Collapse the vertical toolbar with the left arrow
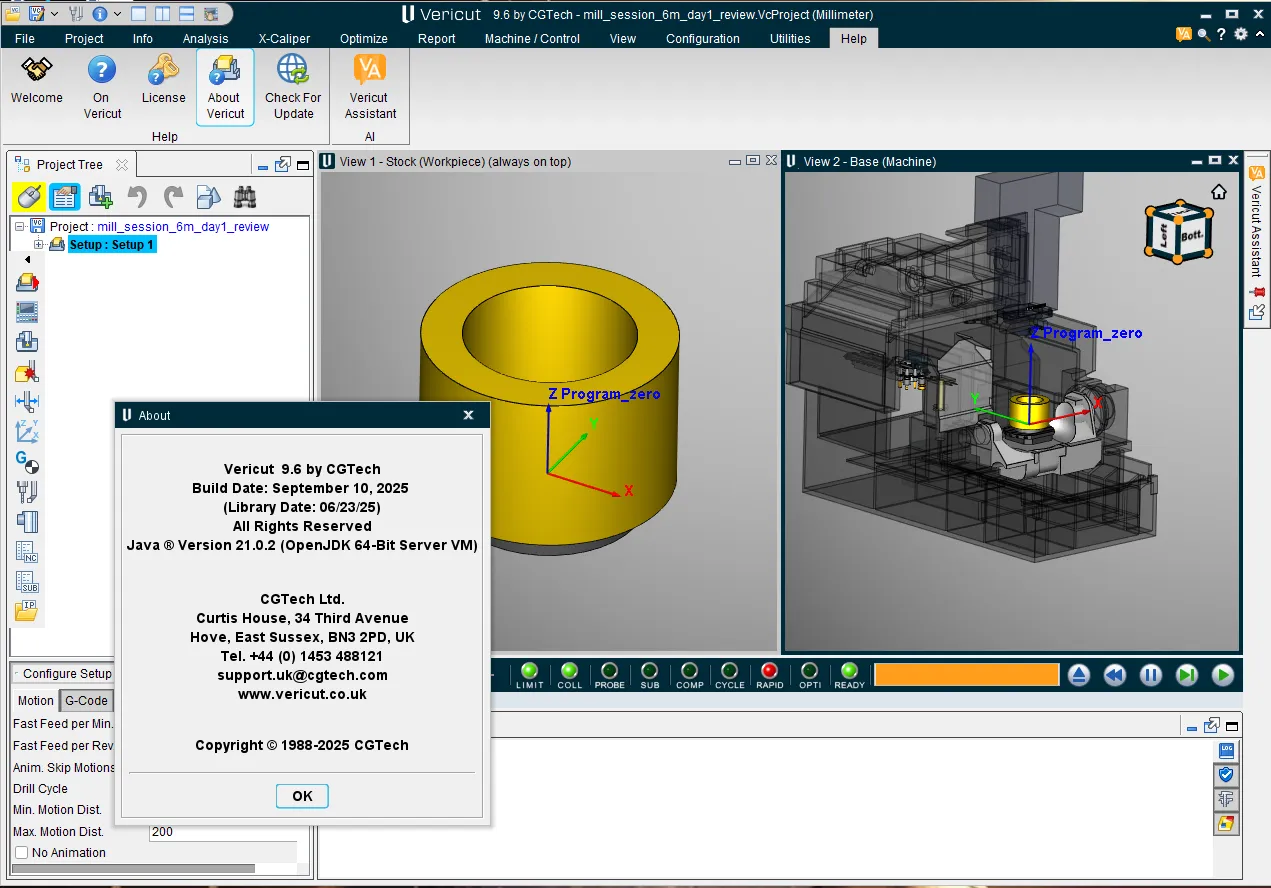The image size is (1271, 888). click(x=27, y=260)
